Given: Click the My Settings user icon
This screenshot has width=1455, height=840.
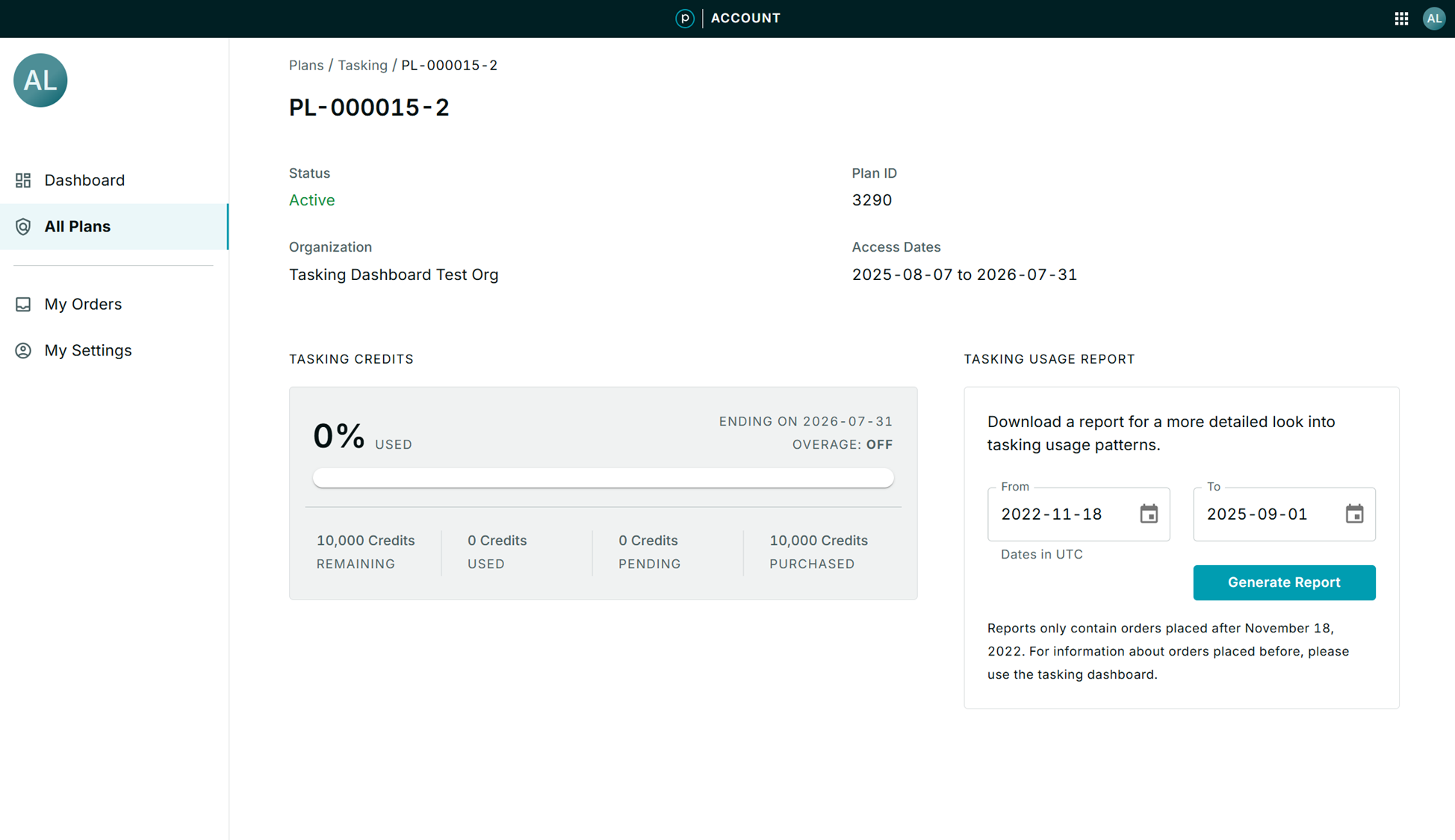Looking at the screenshot, I should pos(23,350).
